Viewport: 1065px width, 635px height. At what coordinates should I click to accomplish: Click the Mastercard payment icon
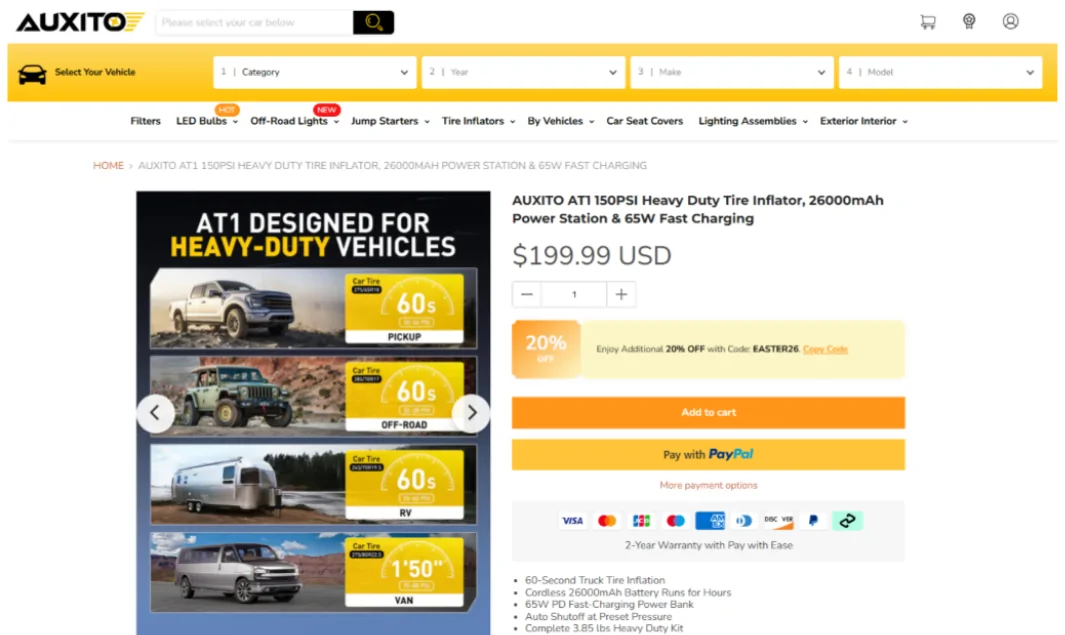[607, 521]
